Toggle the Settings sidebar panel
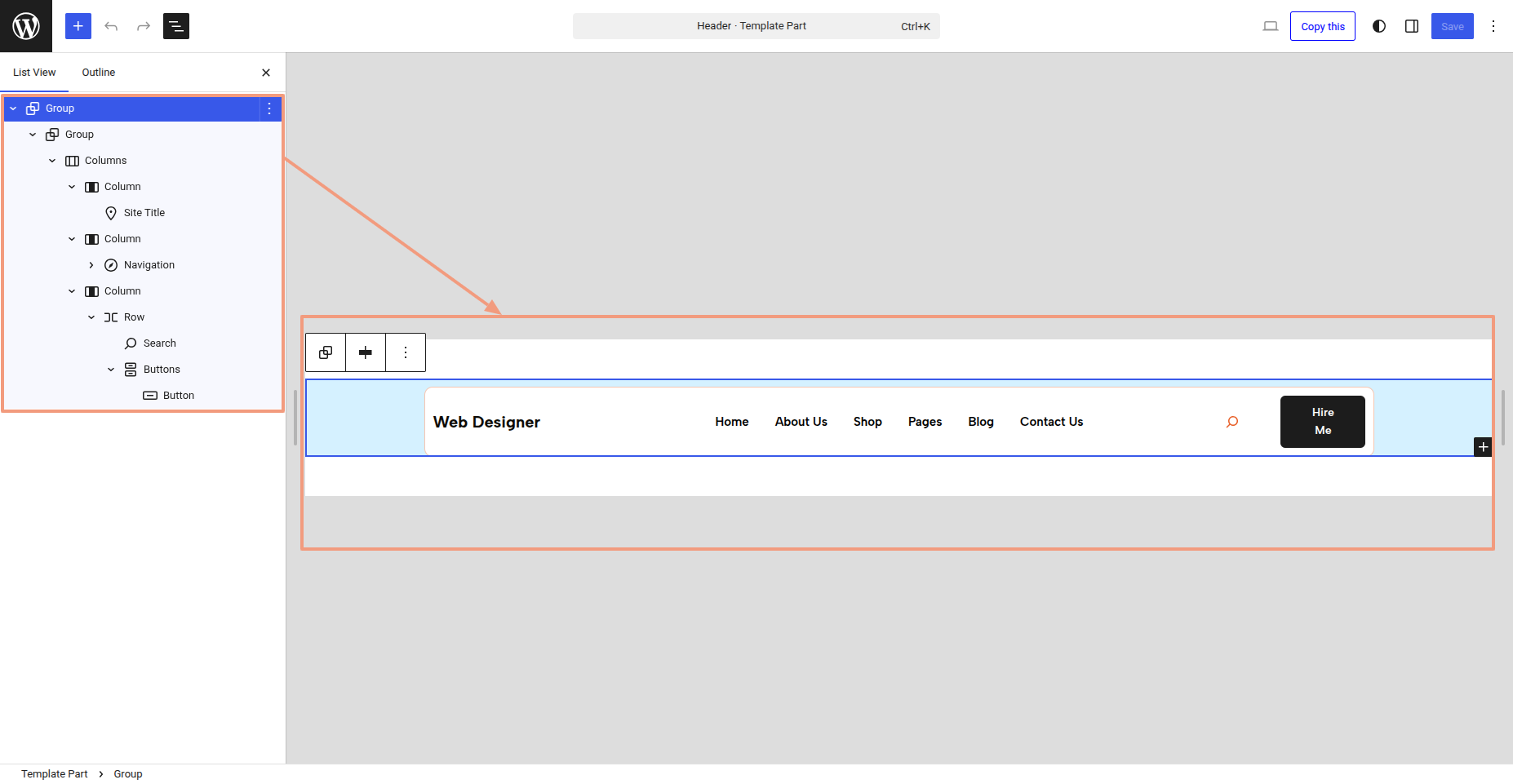Viewport: 1513px width, 784px height. click(1412, 26)
